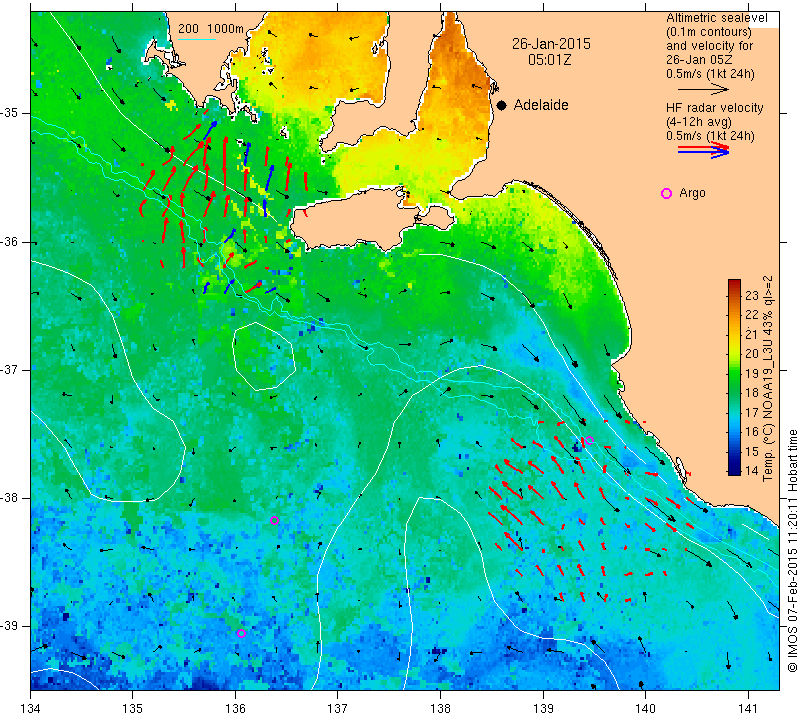Click the 05:01Z time text
Viewport: 800px width, 720px height.
click(549, 60)
